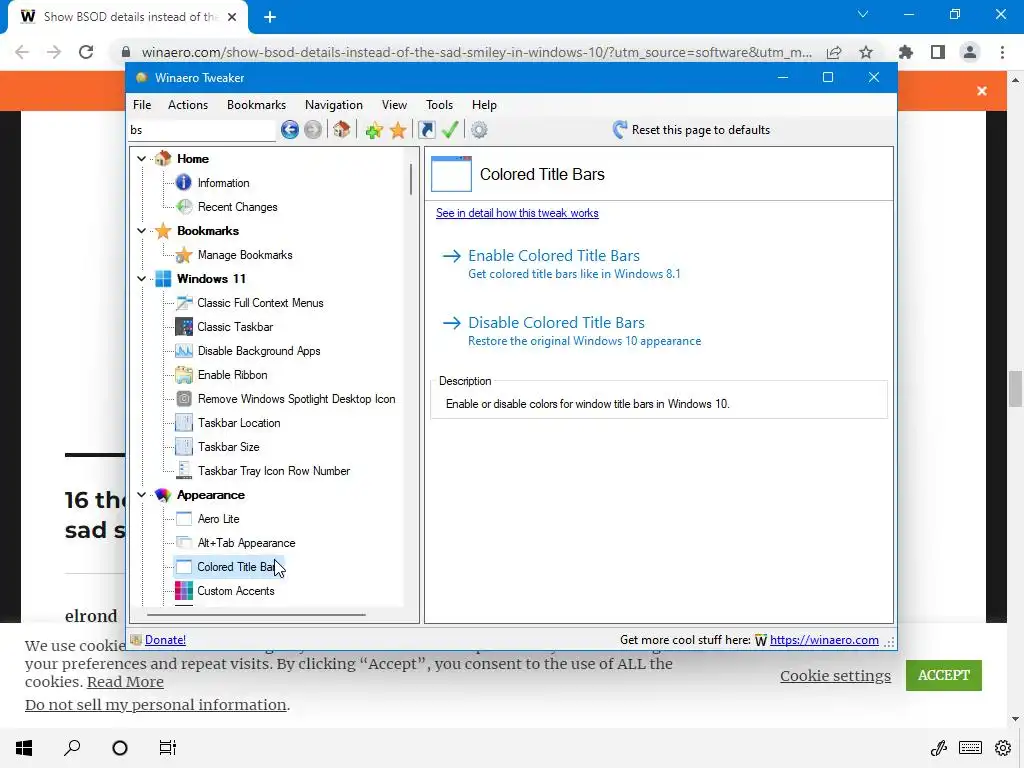Image resolution: width=1024 pixels, height=768 pixels.
Task: Click Chrome's reload page icon
Action: pyautogui.click(x=86, y=52)
